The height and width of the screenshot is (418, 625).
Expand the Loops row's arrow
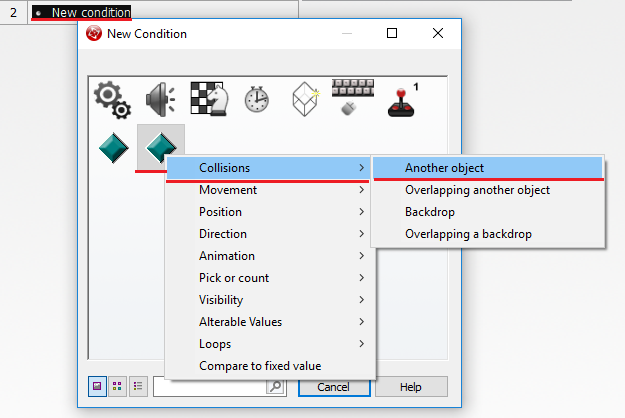coord(362,343)
